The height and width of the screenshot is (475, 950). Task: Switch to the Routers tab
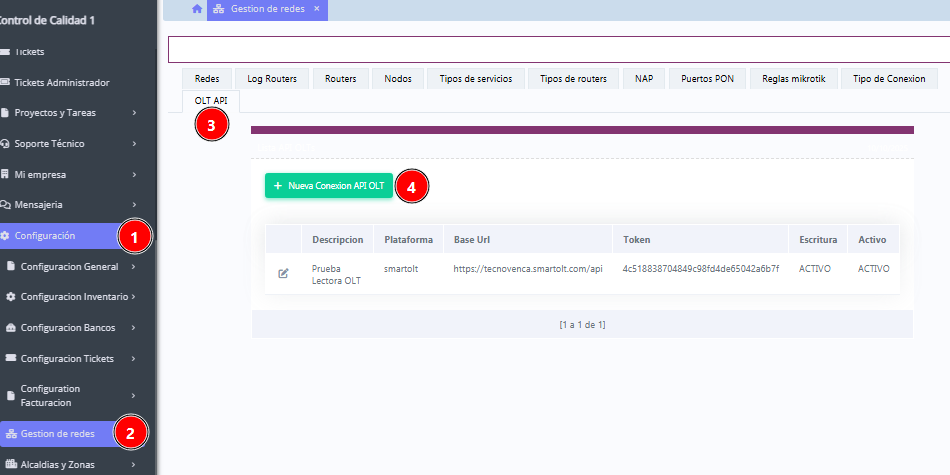click(x=341, y=79)
